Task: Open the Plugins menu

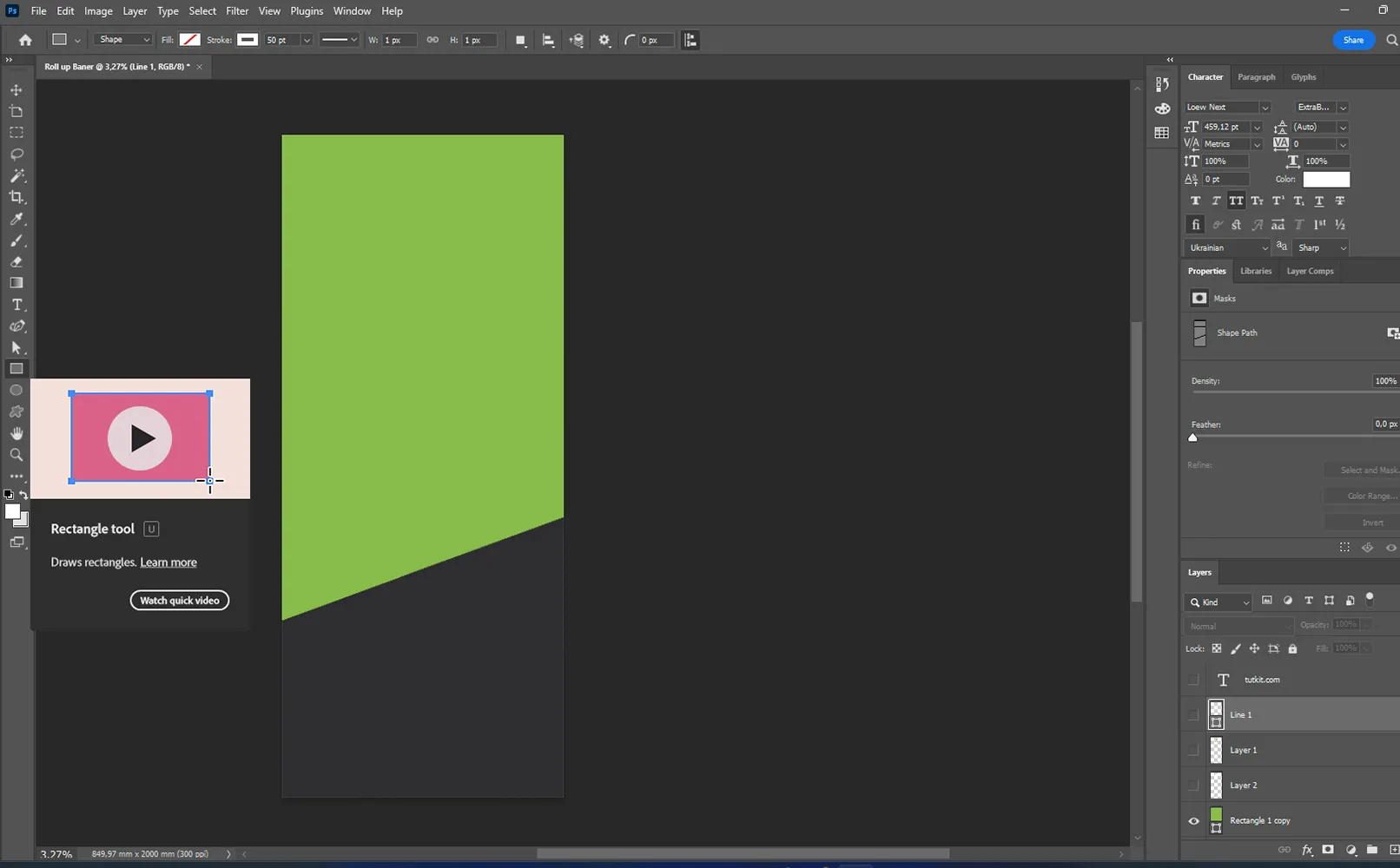Action: coord(307,11)
